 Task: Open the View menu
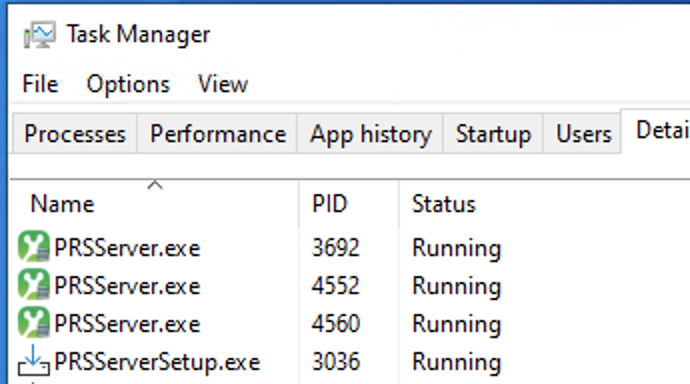tap(223, 84)
